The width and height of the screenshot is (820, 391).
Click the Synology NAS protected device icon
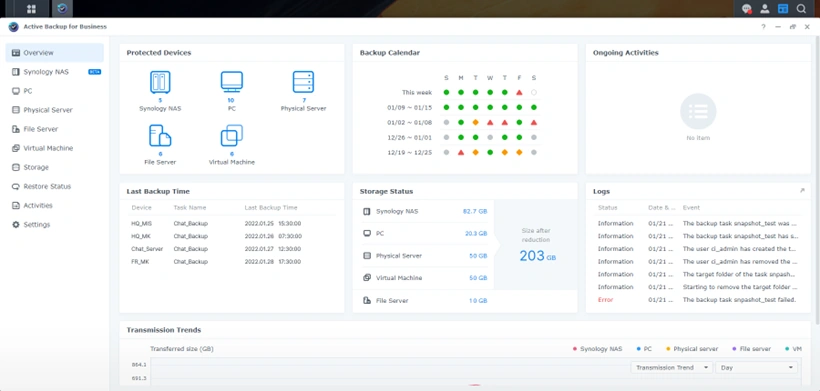tap(160, 83)
